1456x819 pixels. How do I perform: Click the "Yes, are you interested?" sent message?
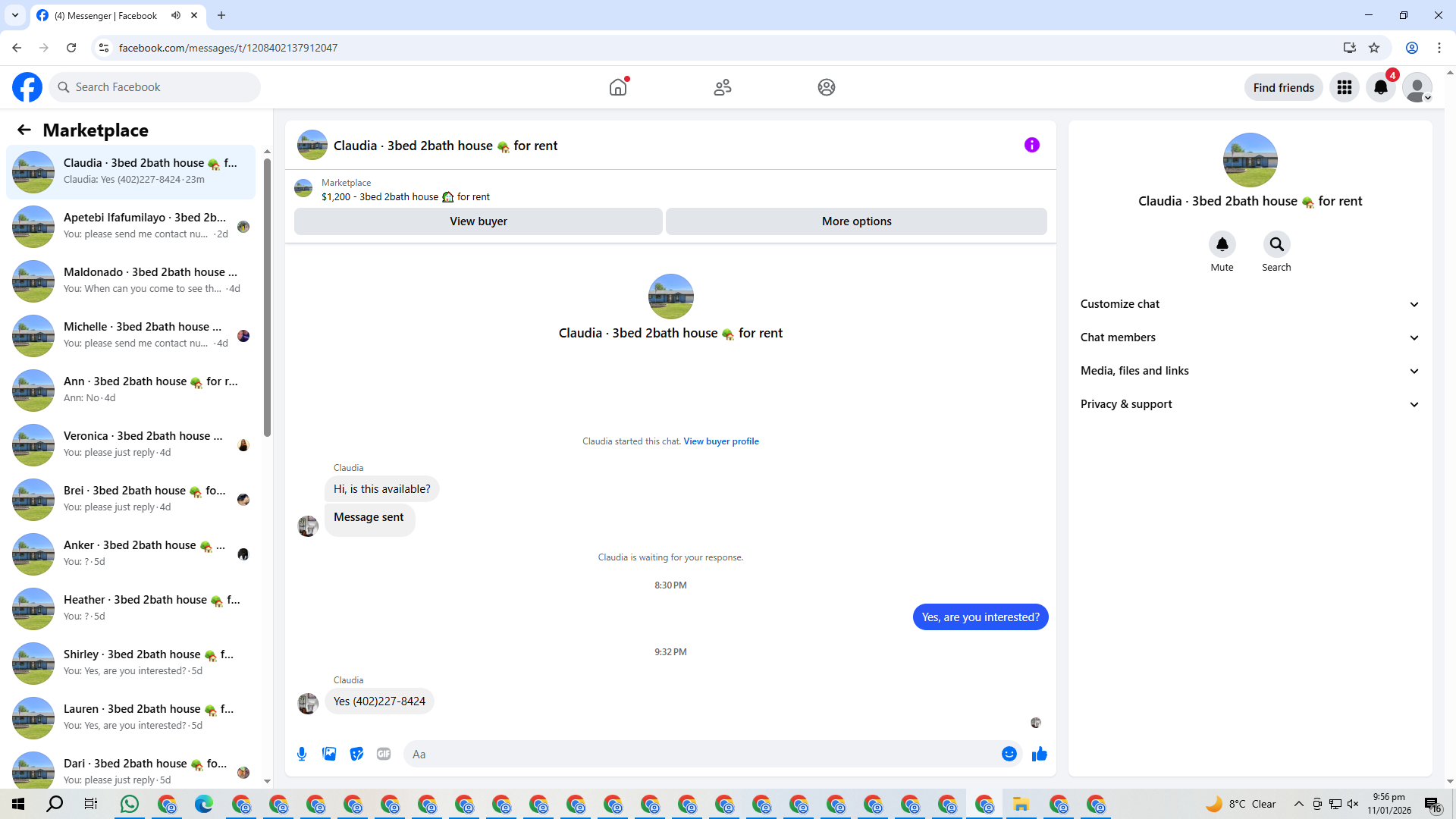pos(981,617)
